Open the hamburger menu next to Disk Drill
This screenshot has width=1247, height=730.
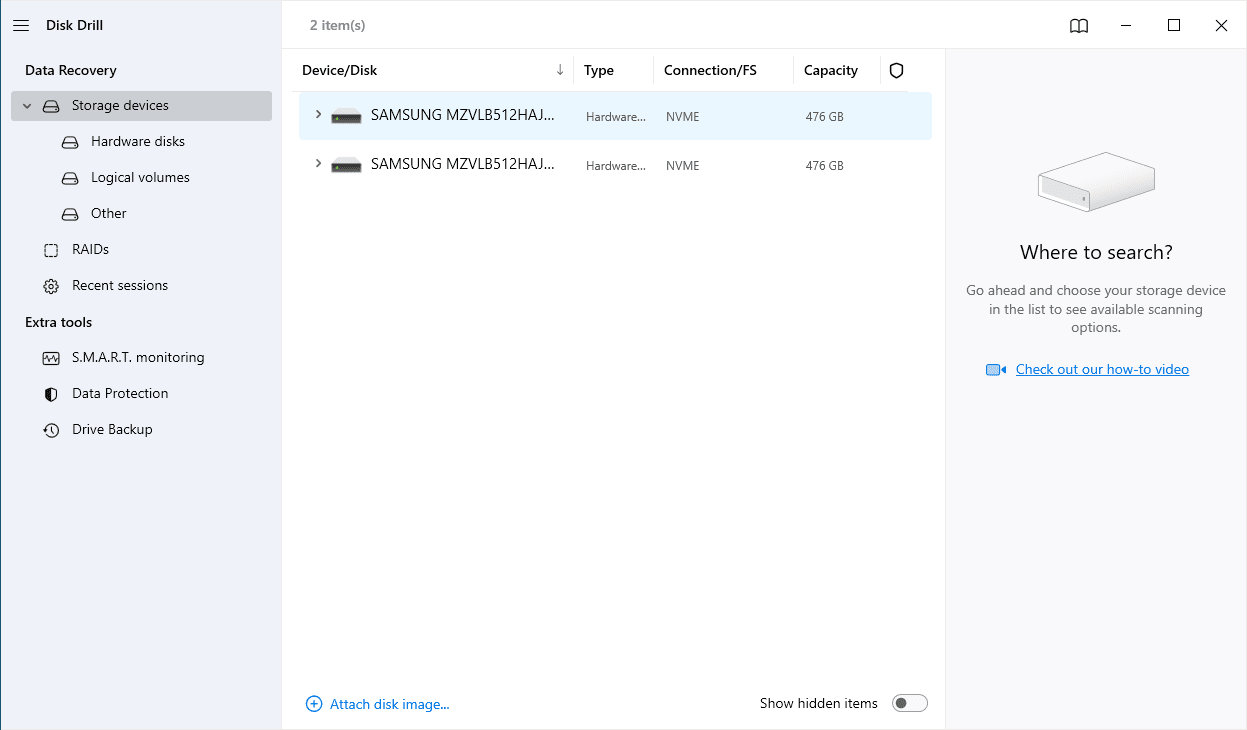(21, 26)
